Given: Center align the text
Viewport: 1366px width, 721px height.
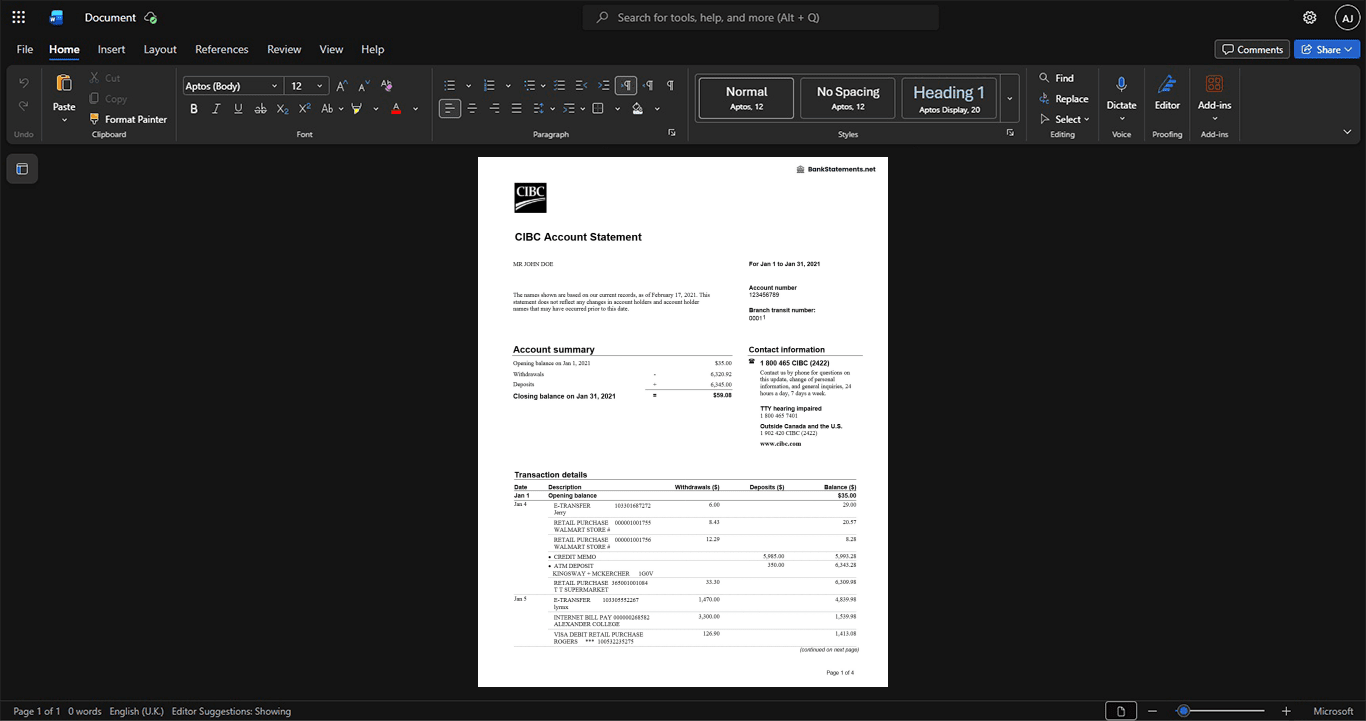Looking at the screenshot, I should [472, 108].
